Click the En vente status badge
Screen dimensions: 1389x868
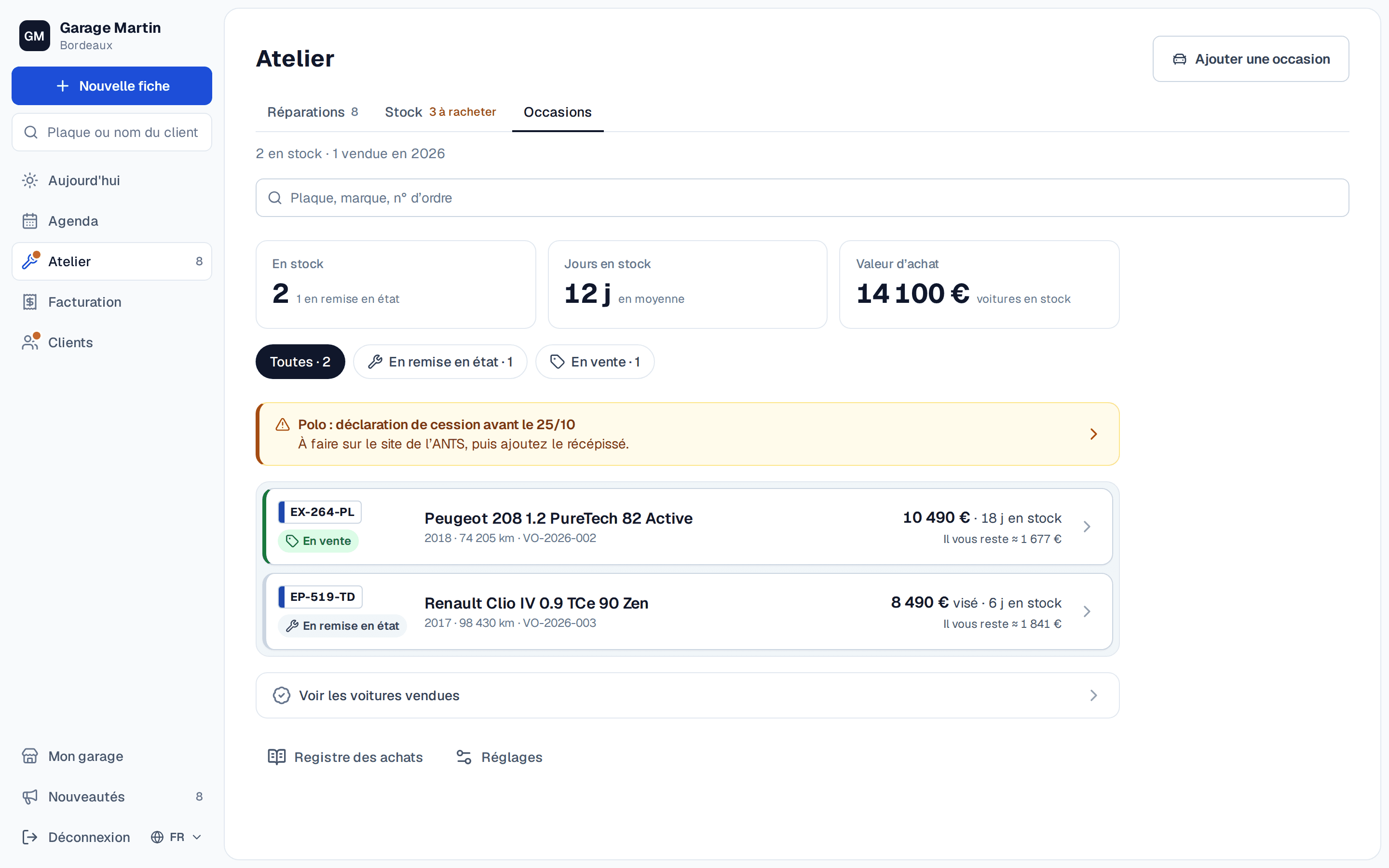coord(318,541)
